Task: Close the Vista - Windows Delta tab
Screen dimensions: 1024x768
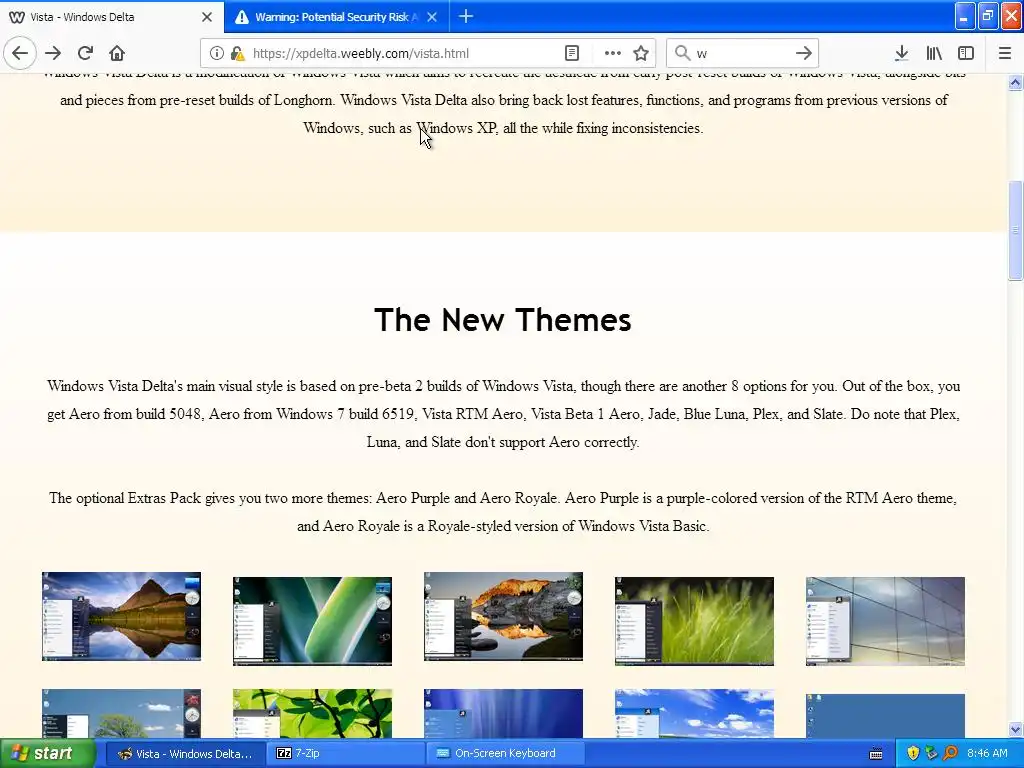Action: click(207, 17)
